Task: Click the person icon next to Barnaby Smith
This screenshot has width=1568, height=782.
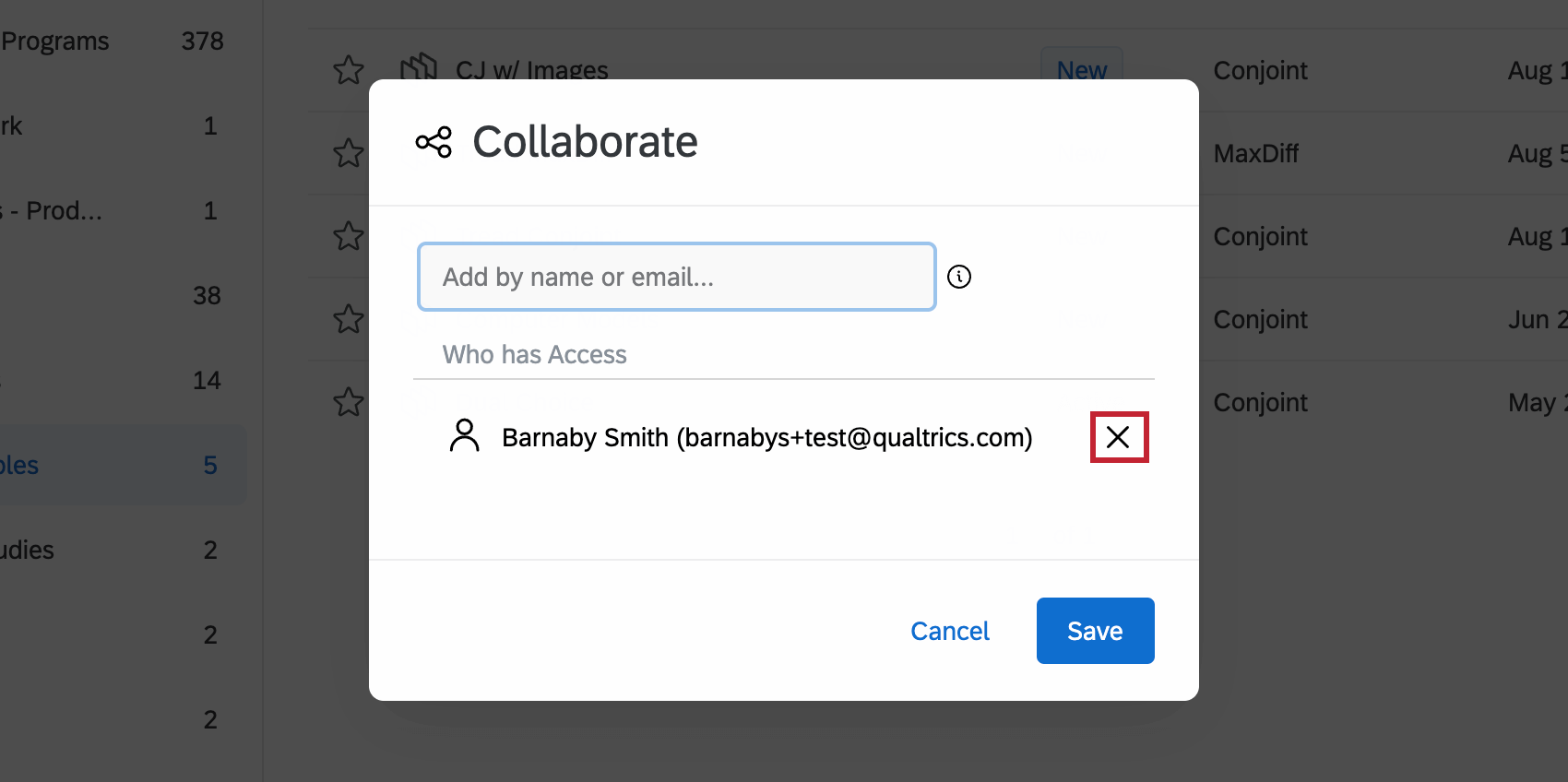Action: (465, 435)
